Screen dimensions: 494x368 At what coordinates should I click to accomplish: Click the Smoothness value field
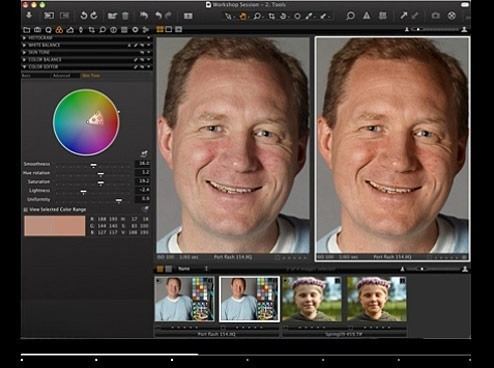pos(142,163)
